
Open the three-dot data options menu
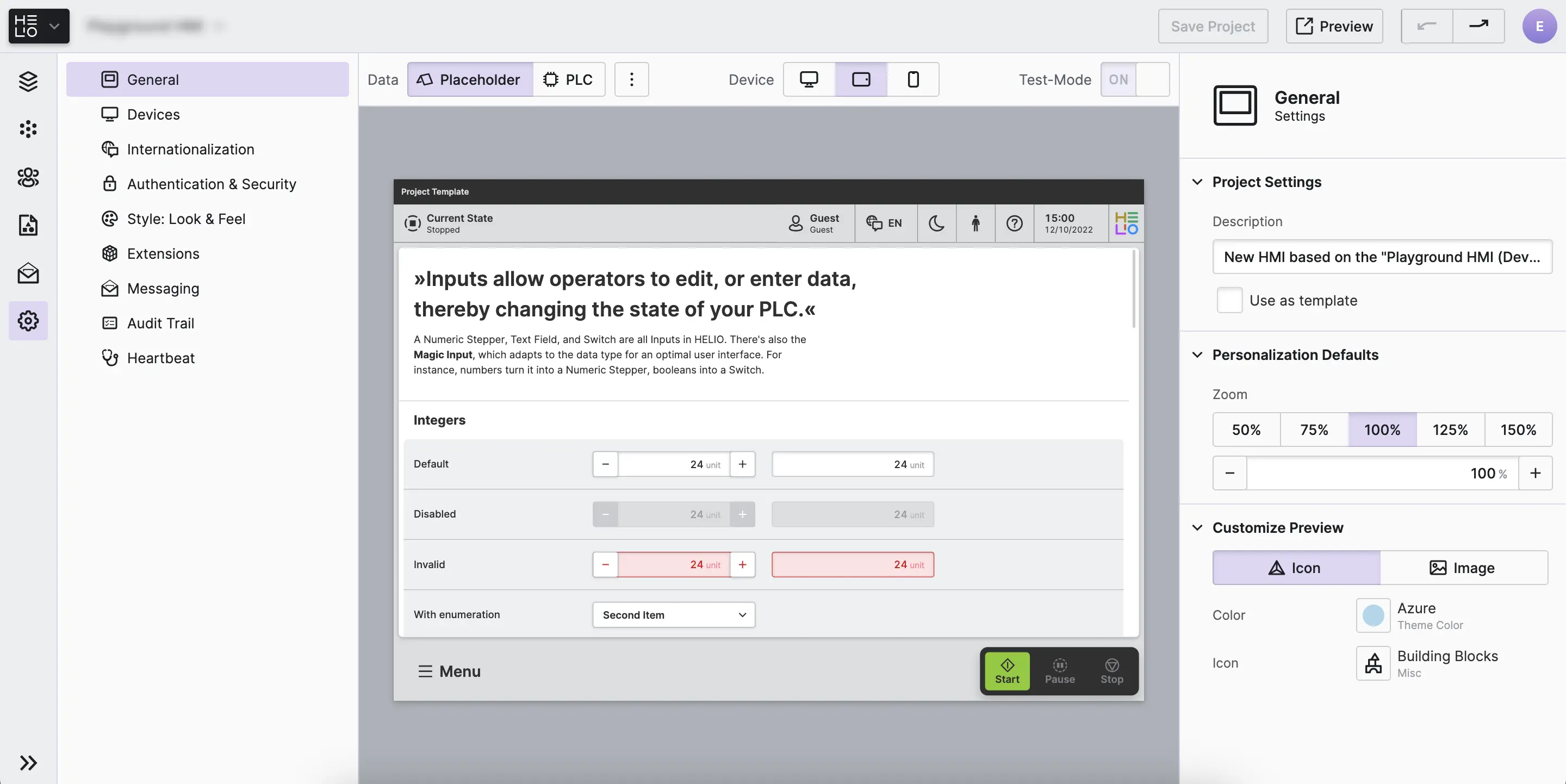click(x=631, y=79)
